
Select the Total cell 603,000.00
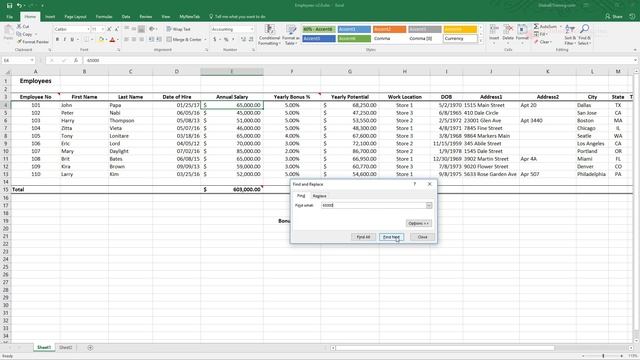[x=232, y=190]
